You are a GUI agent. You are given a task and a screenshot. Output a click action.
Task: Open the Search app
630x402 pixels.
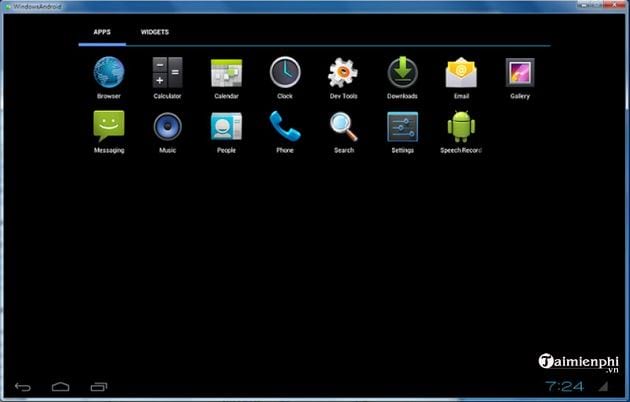343,127
